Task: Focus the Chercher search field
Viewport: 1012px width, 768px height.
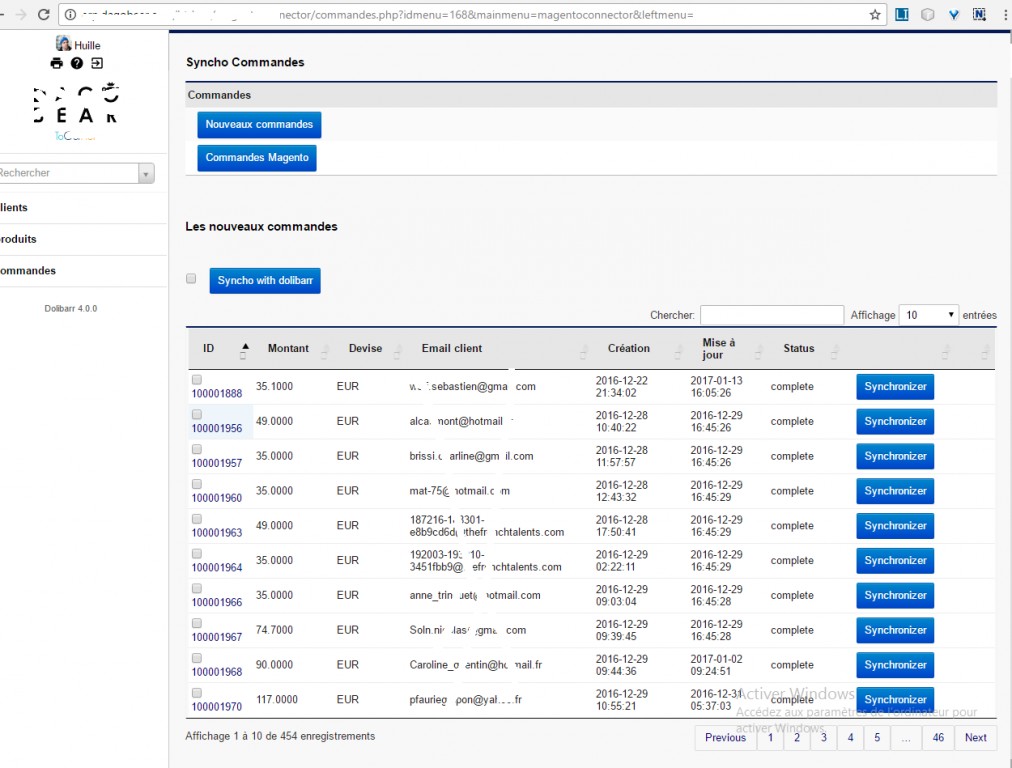Action: [771, 315]
